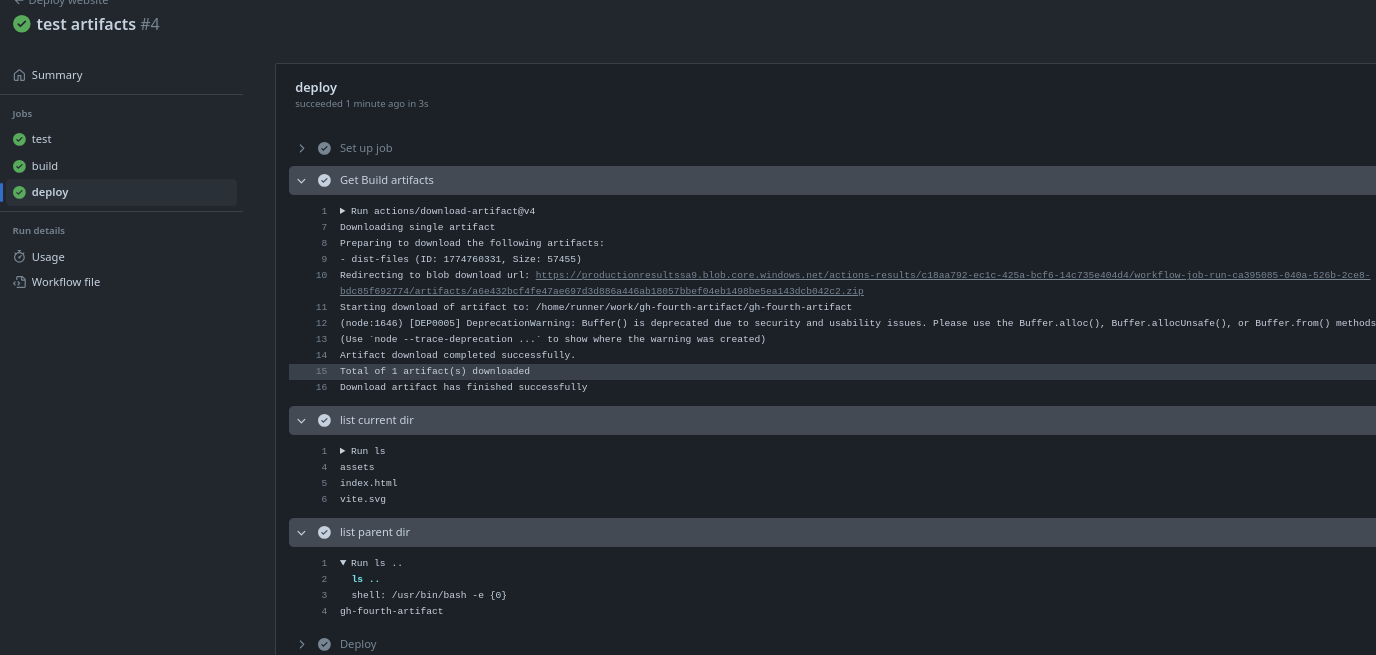The image size is (1376, 655).
Task: Click the Usage stopwatch icon
Action: [19, 257]
